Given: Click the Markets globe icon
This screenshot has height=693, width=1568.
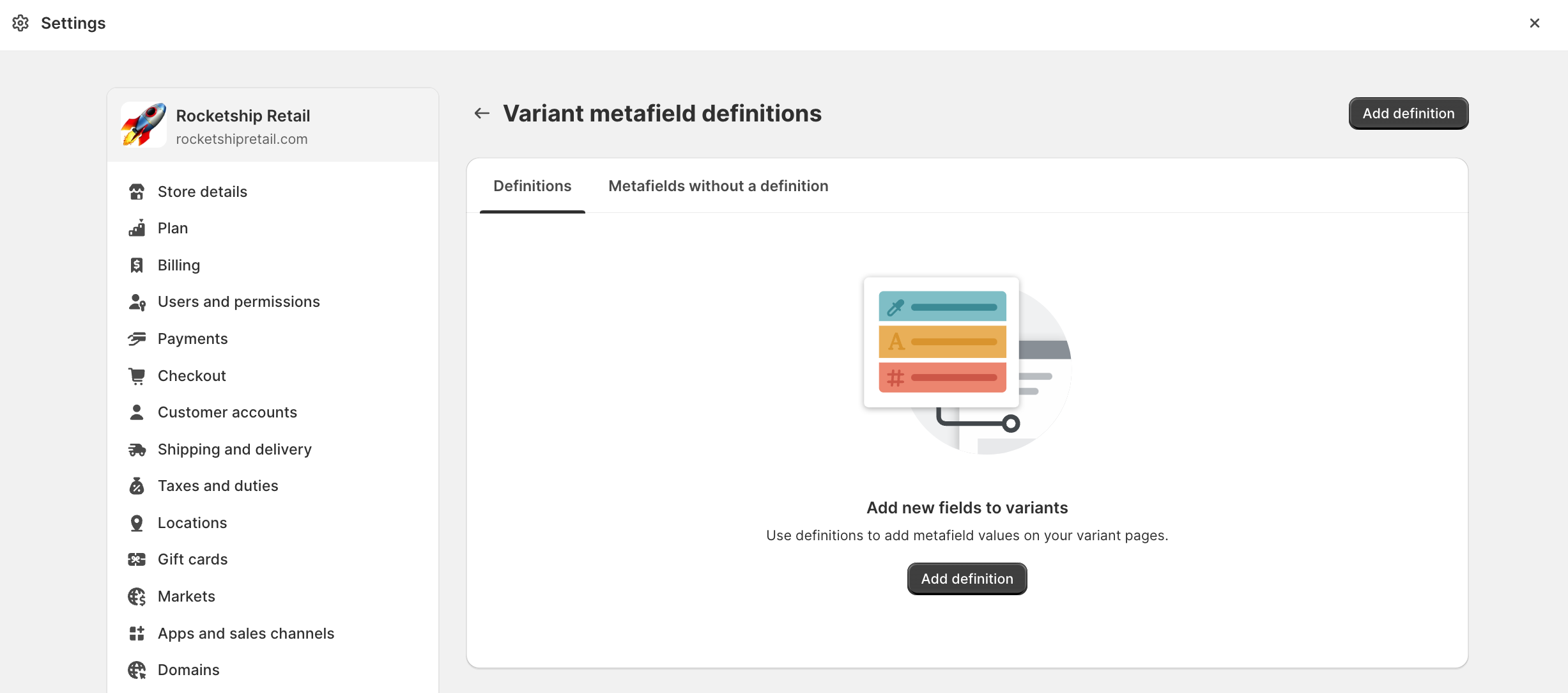Looking at the screenshot, I should pyautogui.click(x=137, y=596).
